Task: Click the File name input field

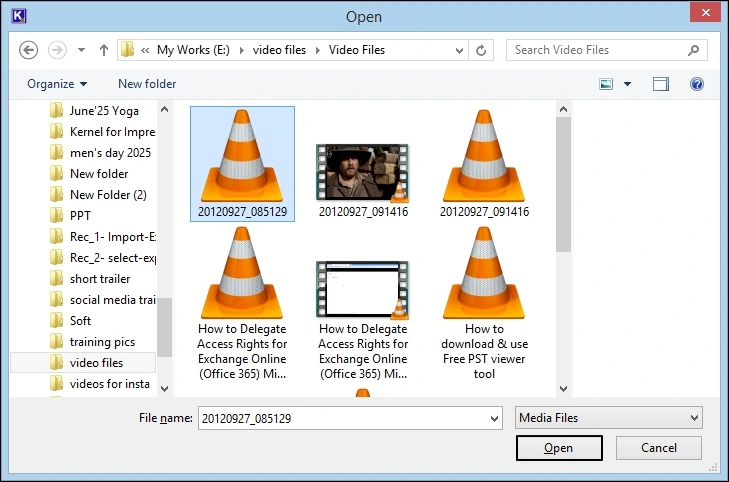Action: point(343,418)
